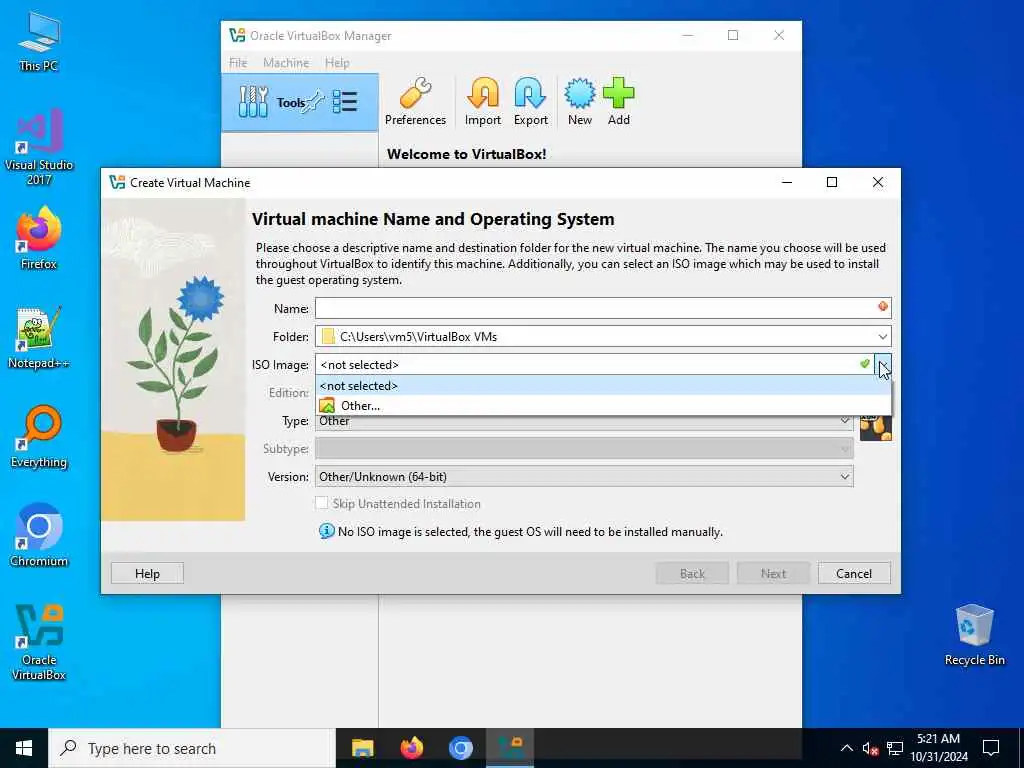Click the green Add machine icon
1024x768 pixels.
[618, 102]
